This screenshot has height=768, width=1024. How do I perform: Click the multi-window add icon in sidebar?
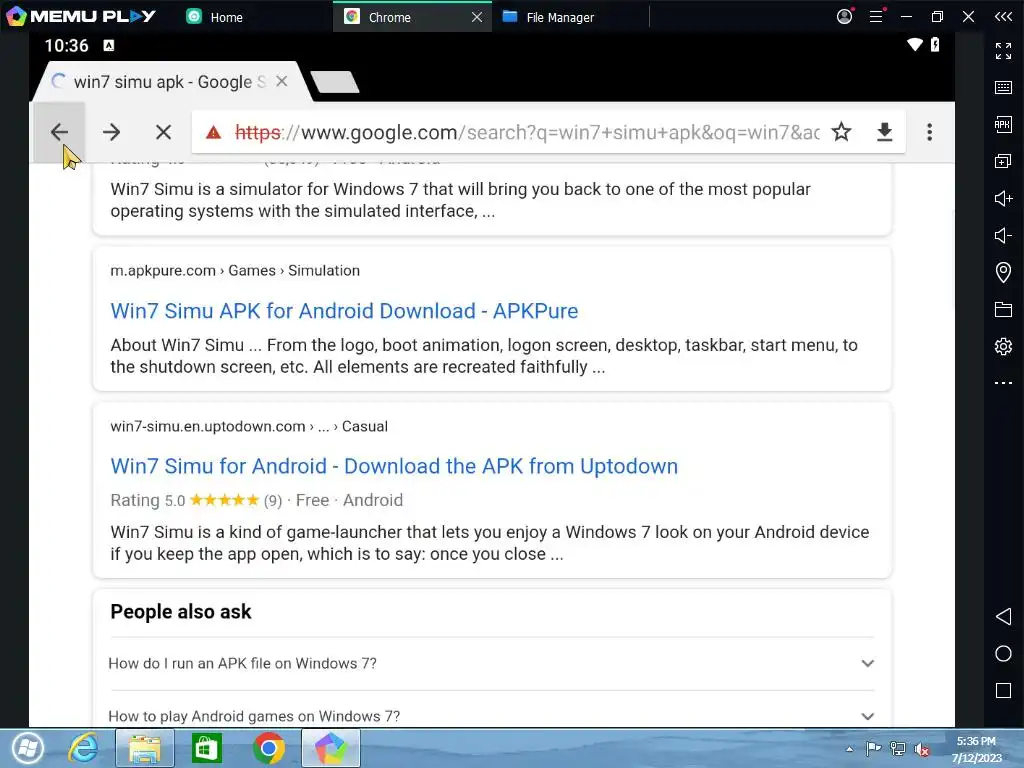1003,161
